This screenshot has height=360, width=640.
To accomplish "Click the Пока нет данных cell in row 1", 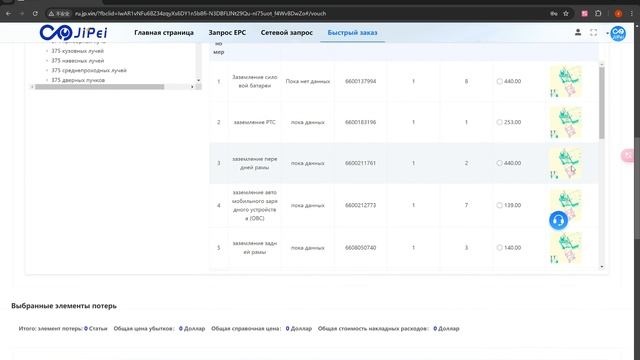I will point(308,81).
